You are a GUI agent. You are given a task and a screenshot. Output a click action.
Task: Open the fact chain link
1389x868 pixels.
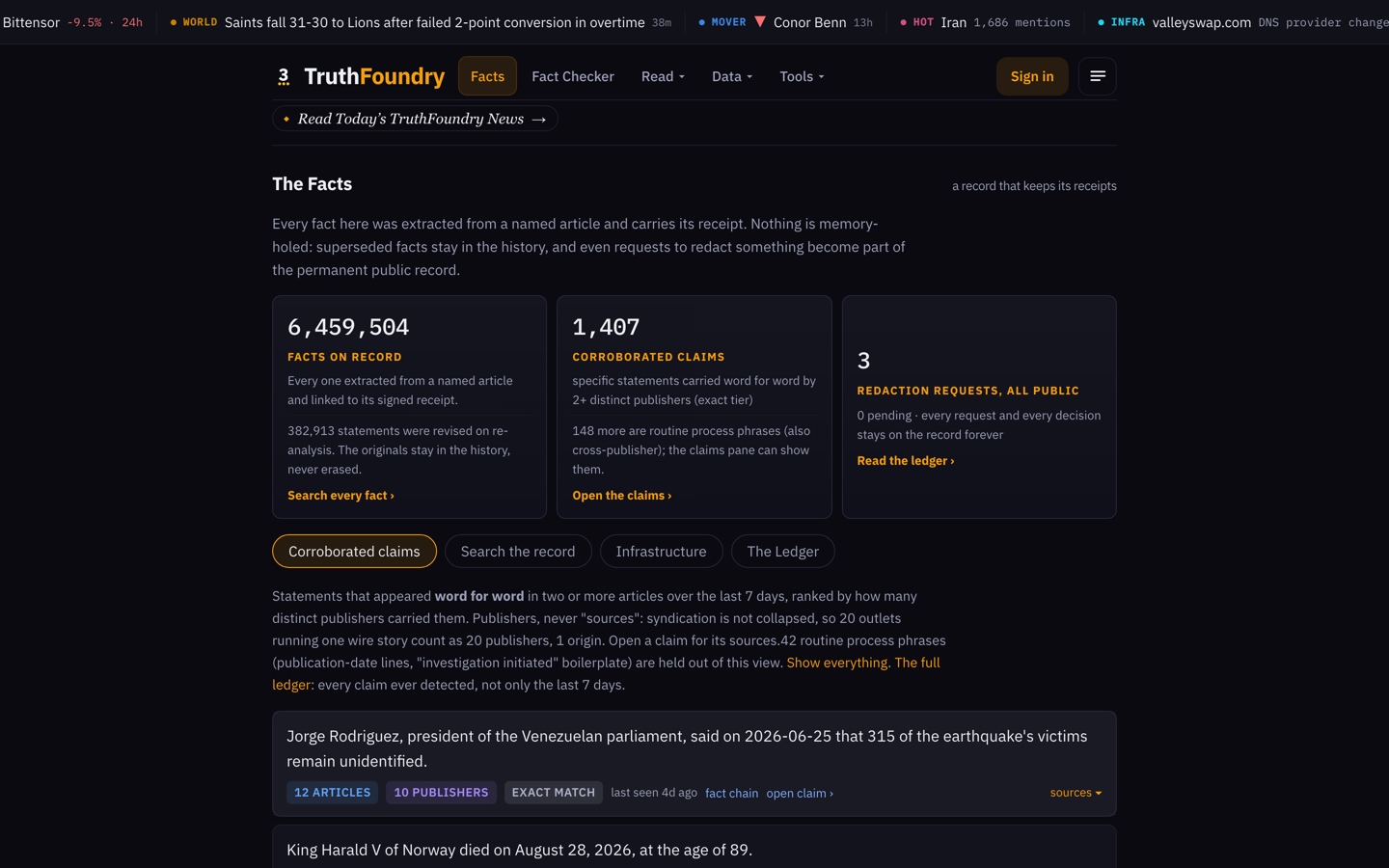coord(731,793)
